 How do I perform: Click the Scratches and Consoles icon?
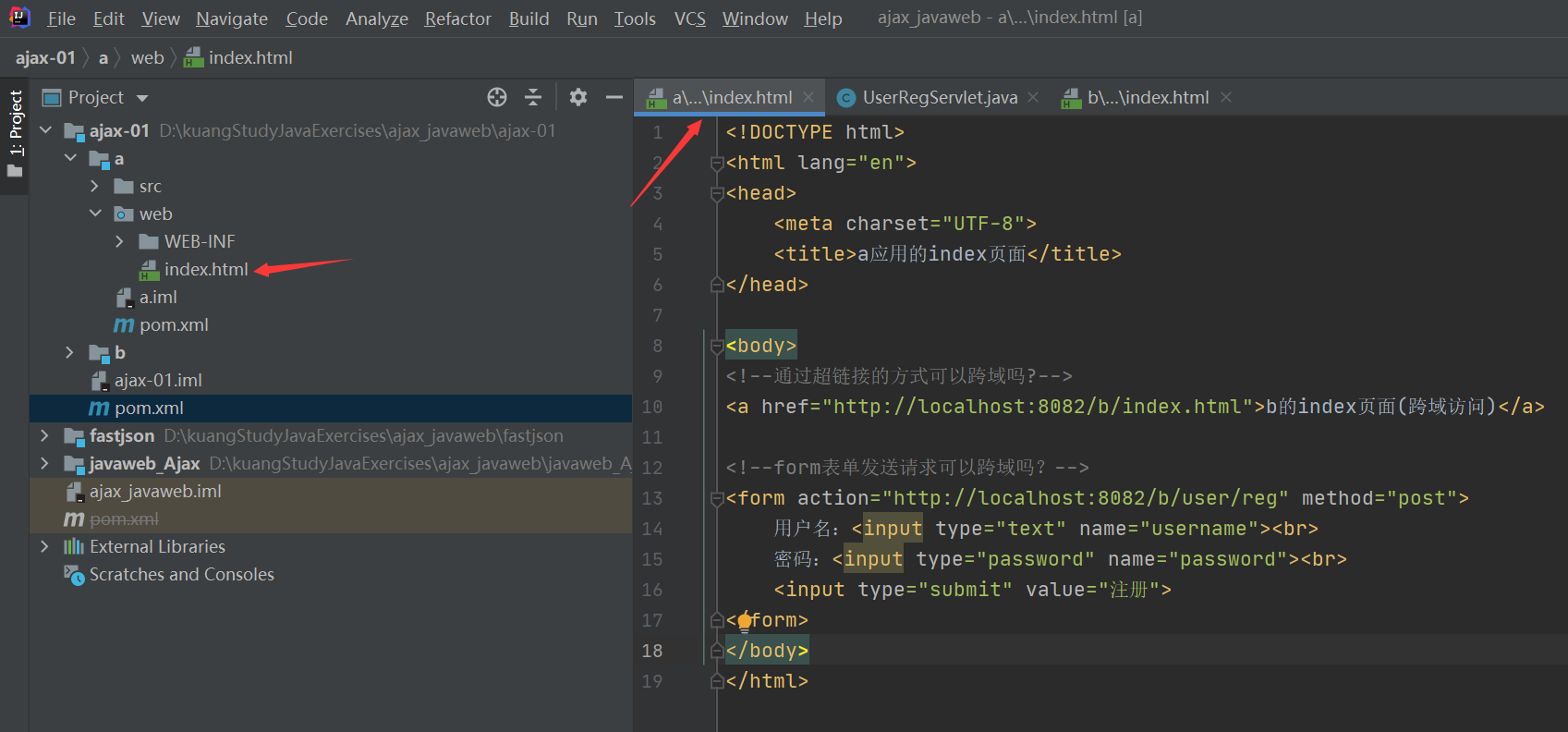pyautogui.click(x=74, y=574)
